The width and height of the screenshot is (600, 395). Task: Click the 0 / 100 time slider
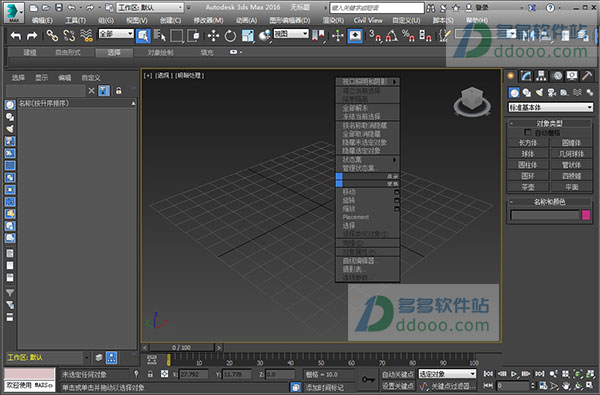[181, 348]
